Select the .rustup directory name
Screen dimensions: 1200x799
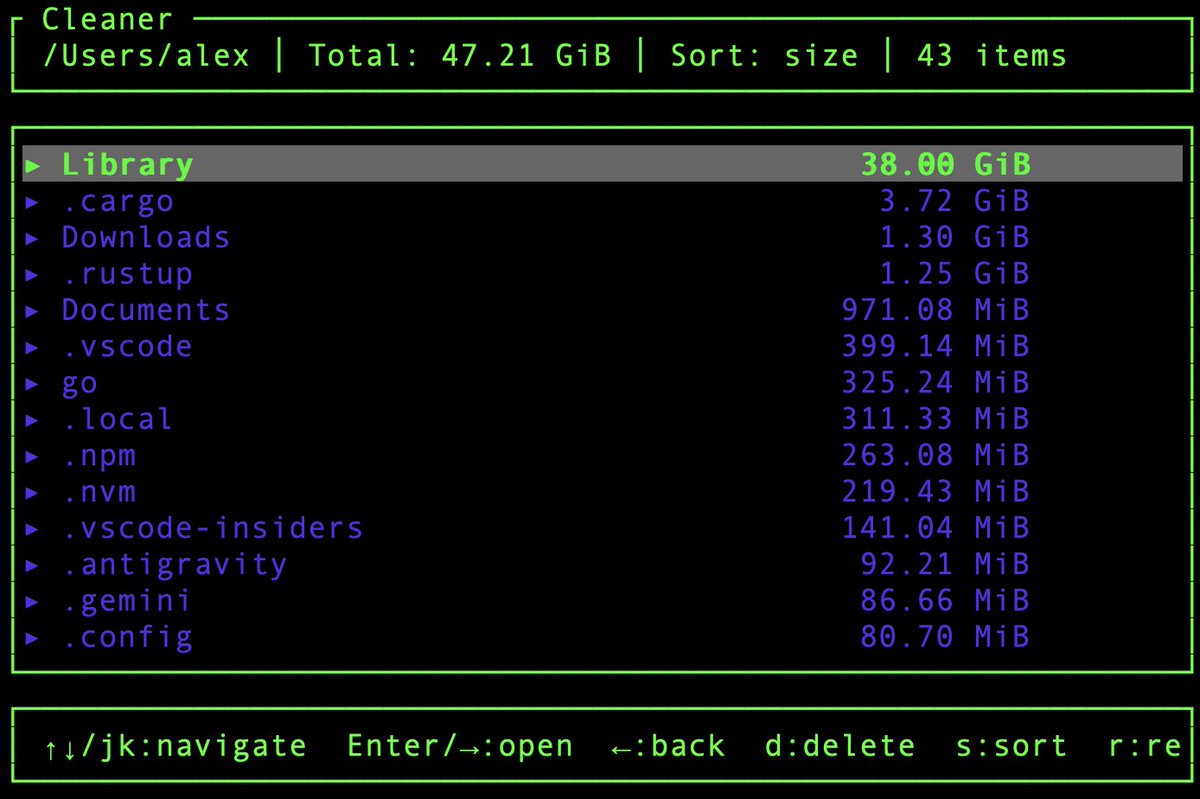pyautogui.click(x=127, y=273)
